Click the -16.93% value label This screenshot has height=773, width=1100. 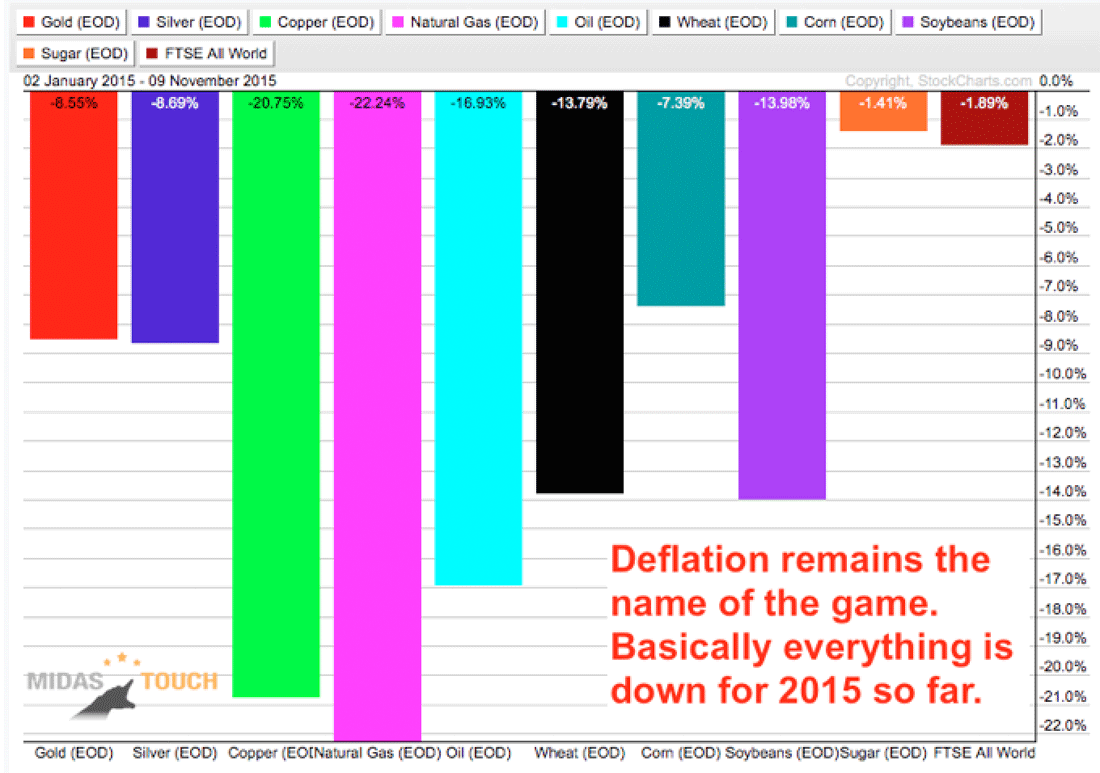[478, 103]
